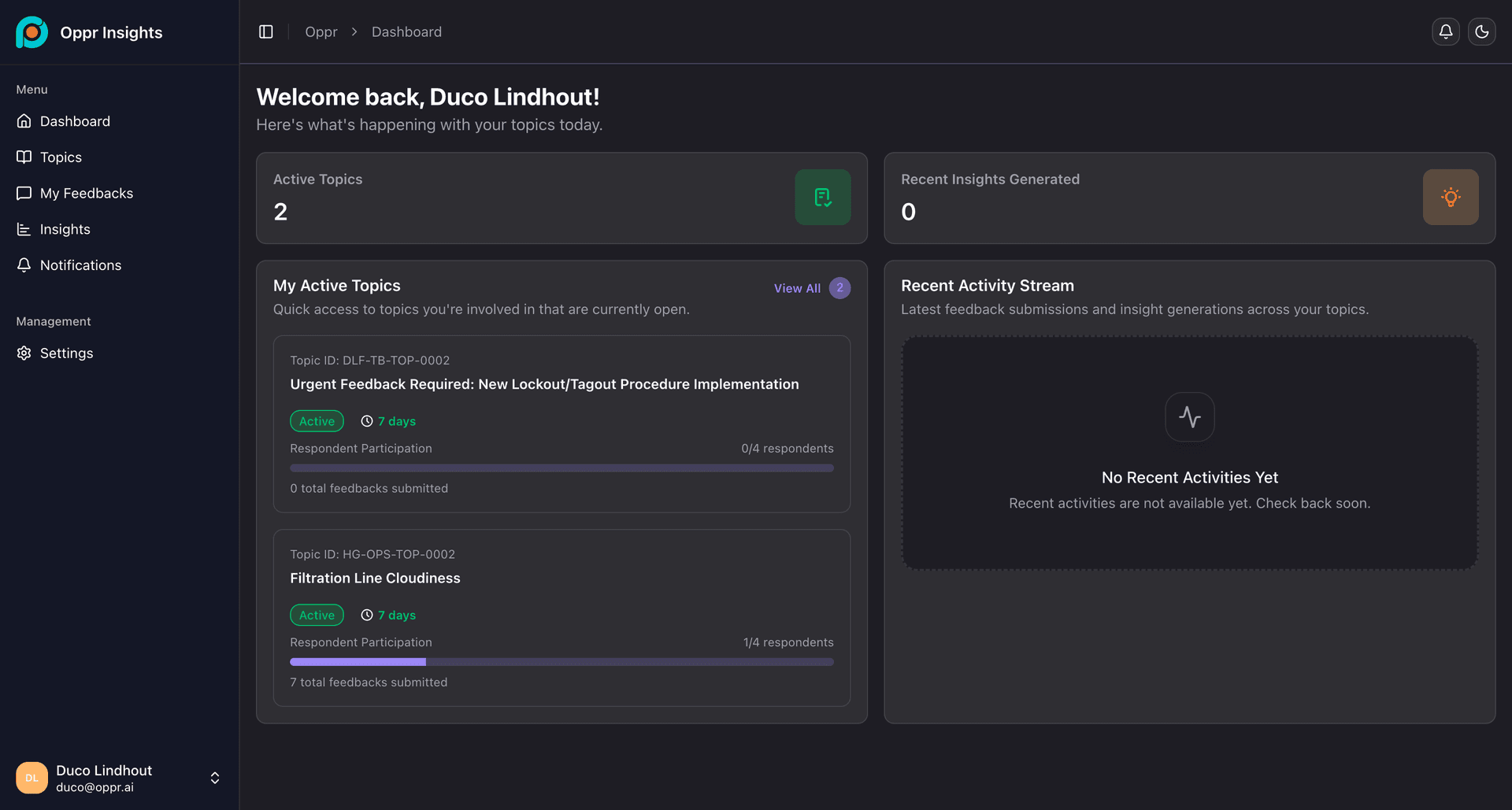Image resolution: width=1512 pixels, height=810 pixels.
Task: Click '1/4 respondents' label
Action: (788, 642)
